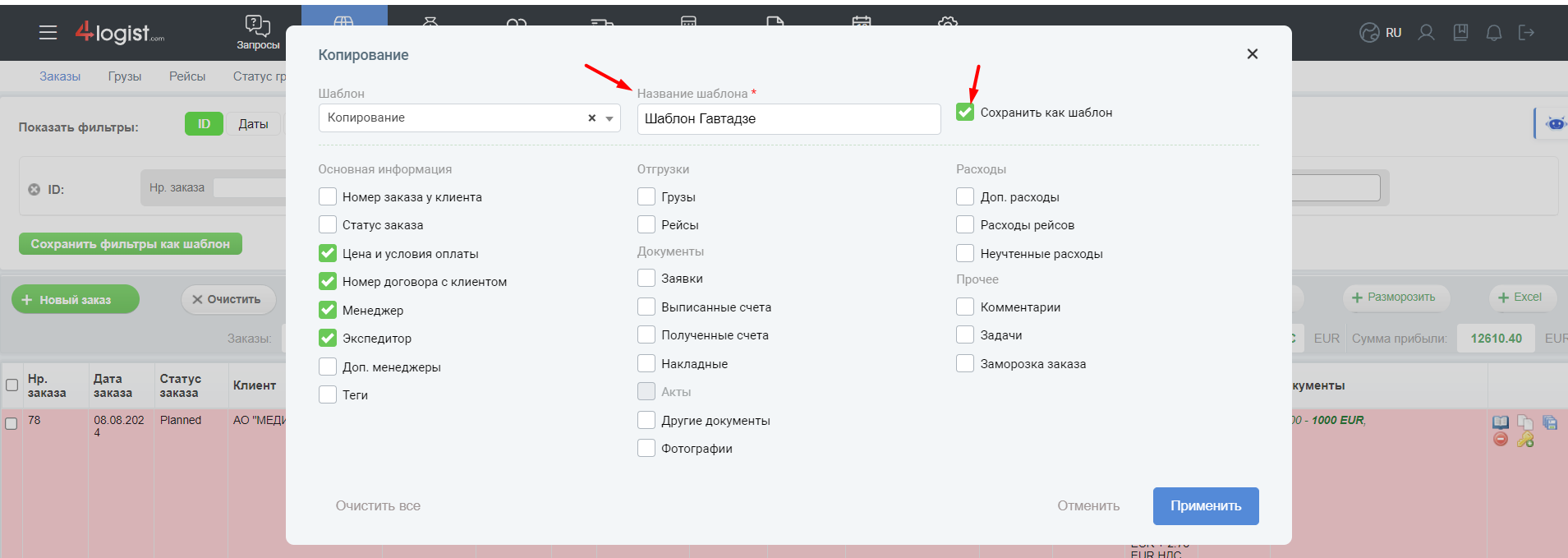1568x558 pixels.
Task: Switch to the Грузы tab
Action: click(125, 76)
